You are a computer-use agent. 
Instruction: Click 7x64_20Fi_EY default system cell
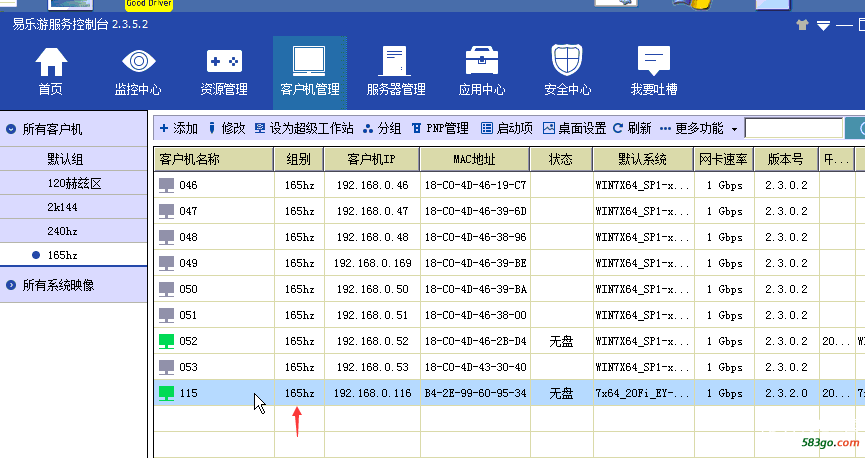pos(643,393)
